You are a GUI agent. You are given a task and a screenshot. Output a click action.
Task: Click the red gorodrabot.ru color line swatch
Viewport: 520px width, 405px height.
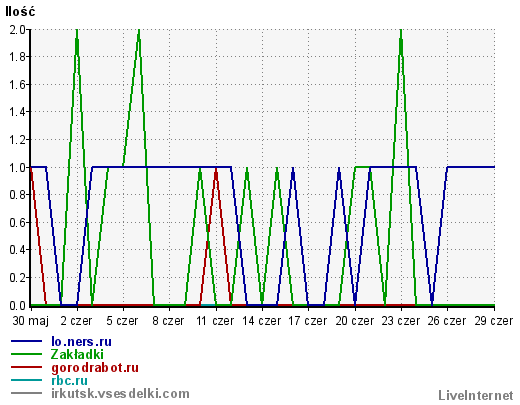27,367
